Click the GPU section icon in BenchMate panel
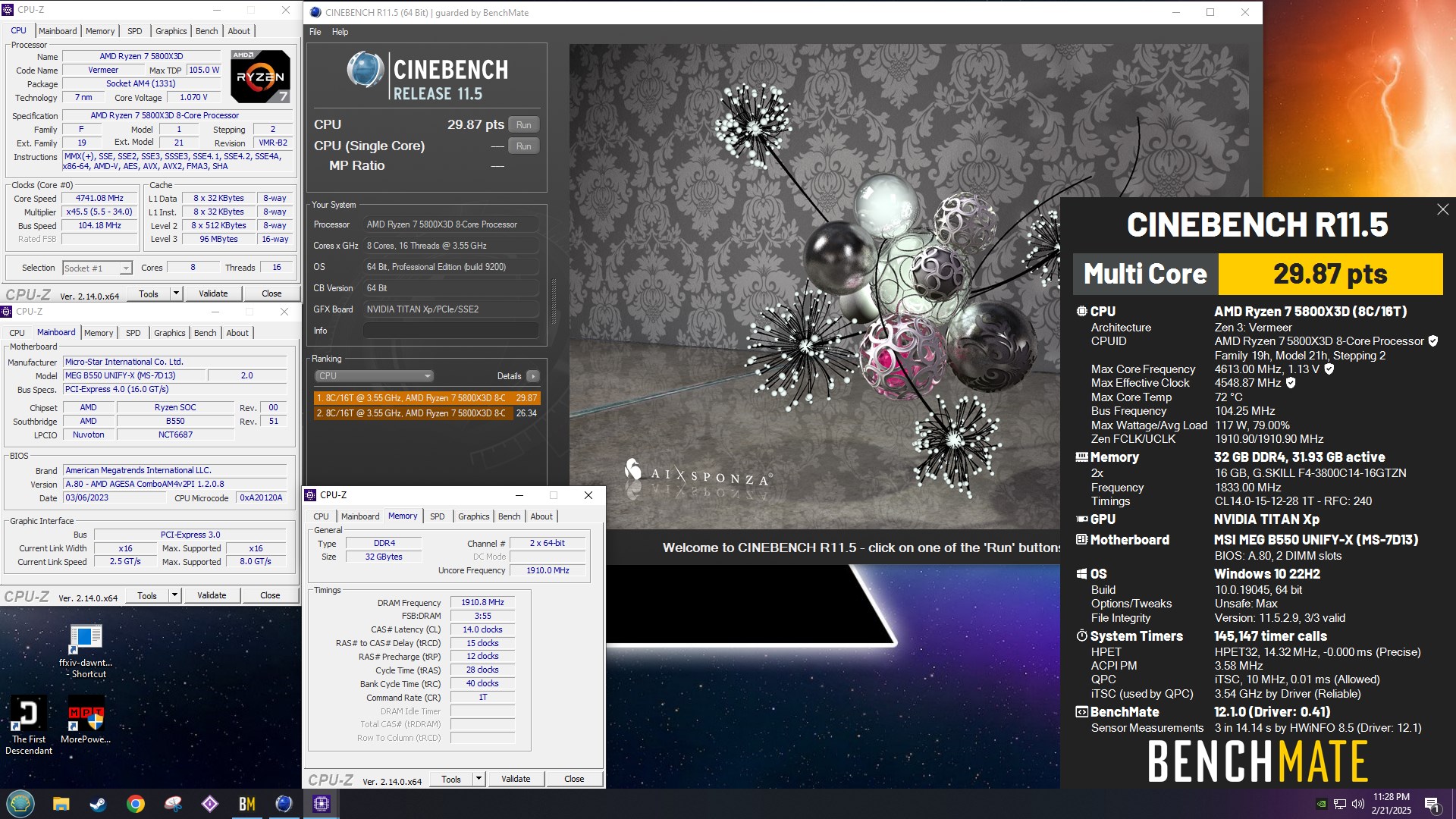 coord(1081,519)
